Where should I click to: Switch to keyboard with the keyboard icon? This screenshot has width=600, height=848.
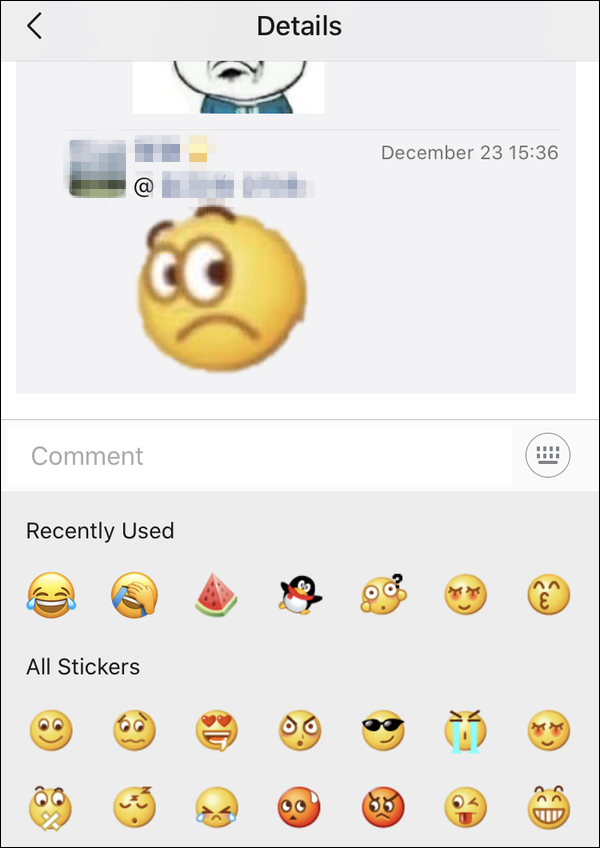pyautogui.click(x=548, y=455)
